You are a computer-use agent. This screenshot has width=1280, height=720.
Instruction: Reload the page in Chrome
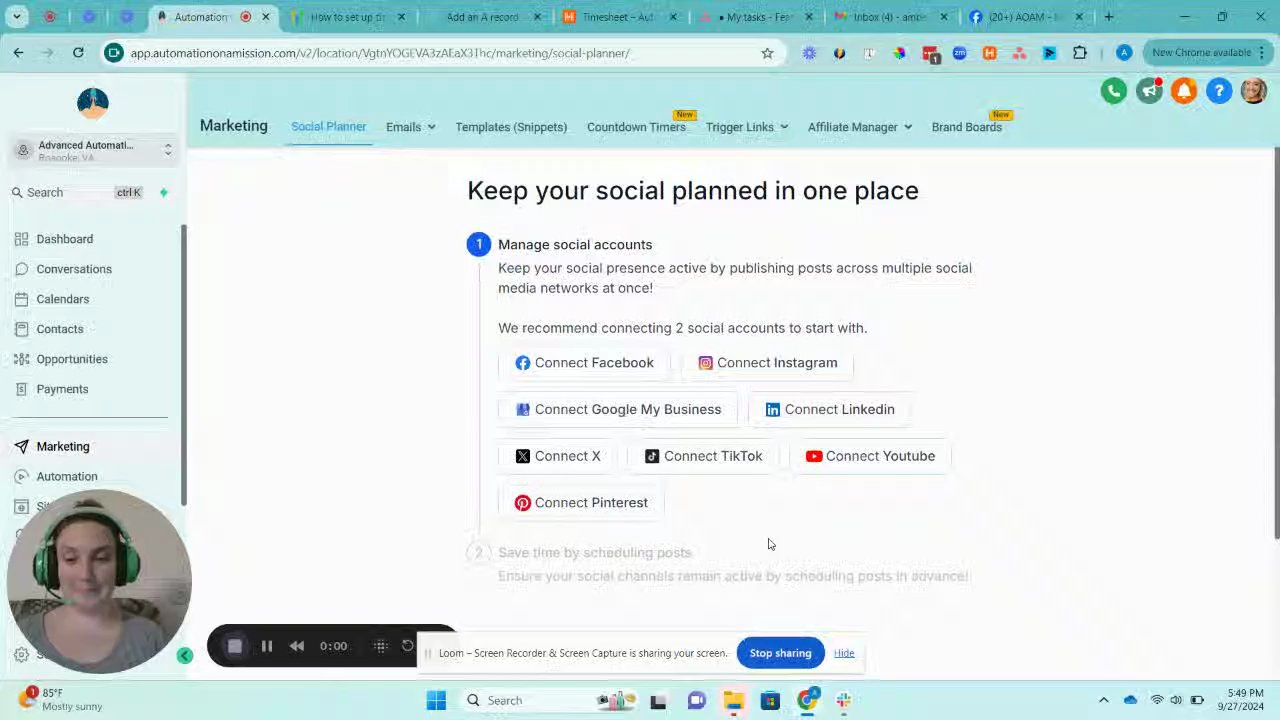click(78, 52)
